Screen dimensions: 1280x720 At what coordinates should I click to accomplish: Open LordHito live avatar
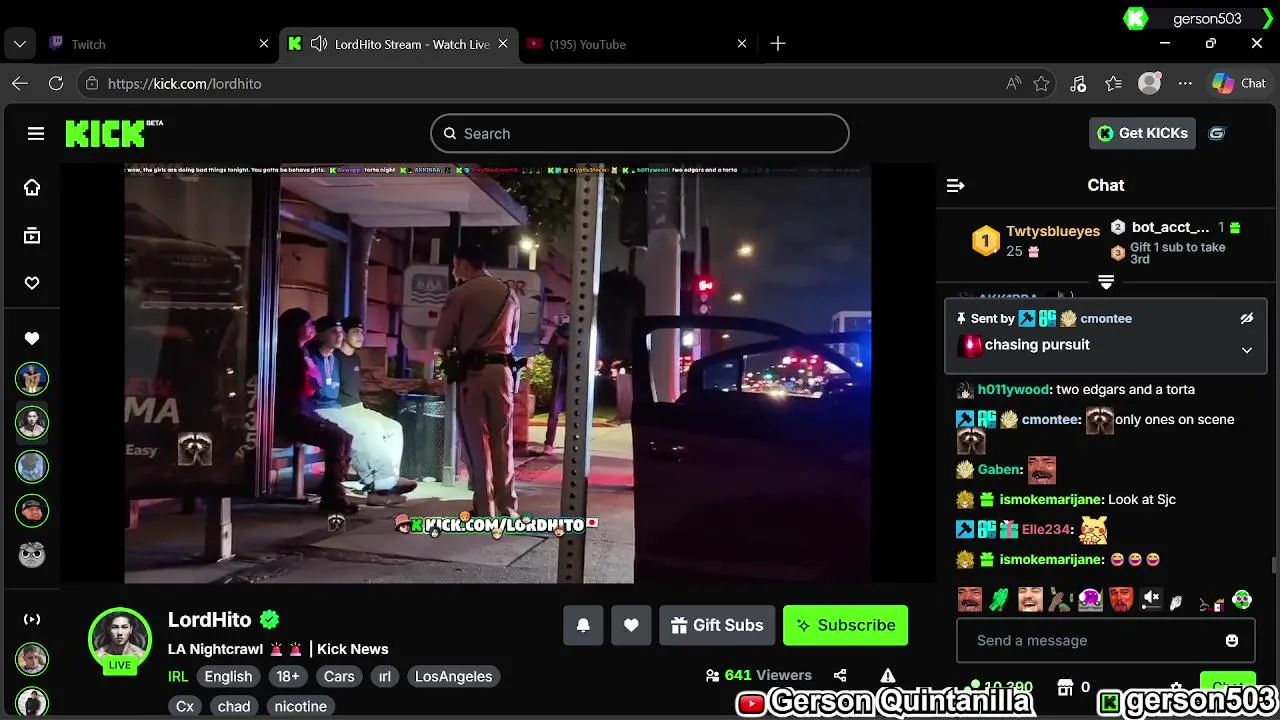120,640
